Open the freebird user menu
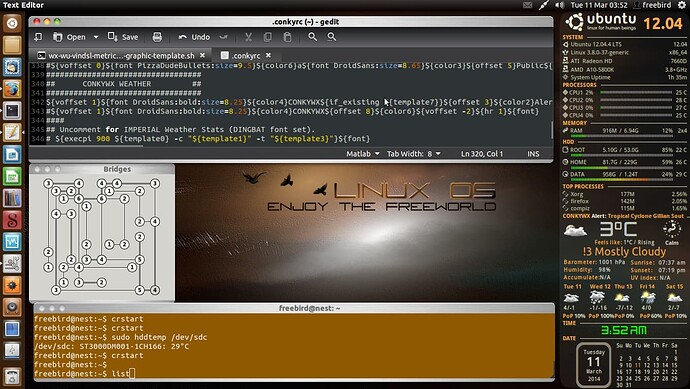Viewport: 690px width, 389px height. pos(652,5)
